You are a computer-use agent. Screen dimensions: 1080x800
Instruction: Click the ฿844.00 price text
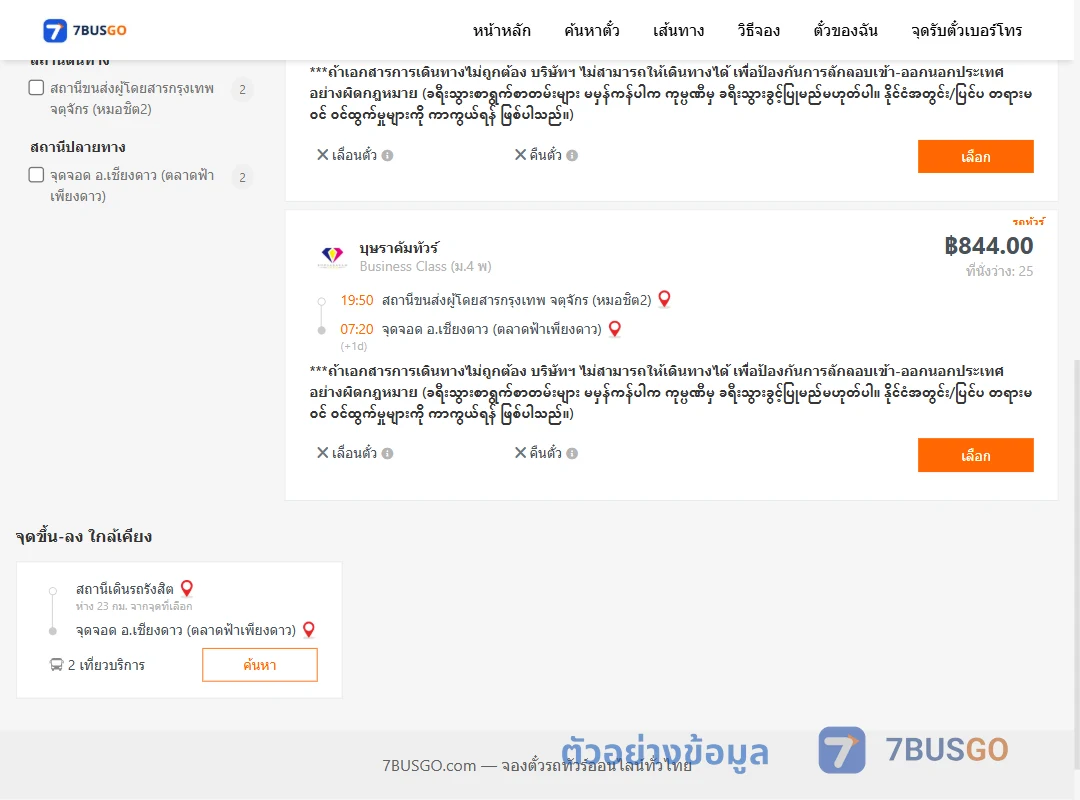988,246
